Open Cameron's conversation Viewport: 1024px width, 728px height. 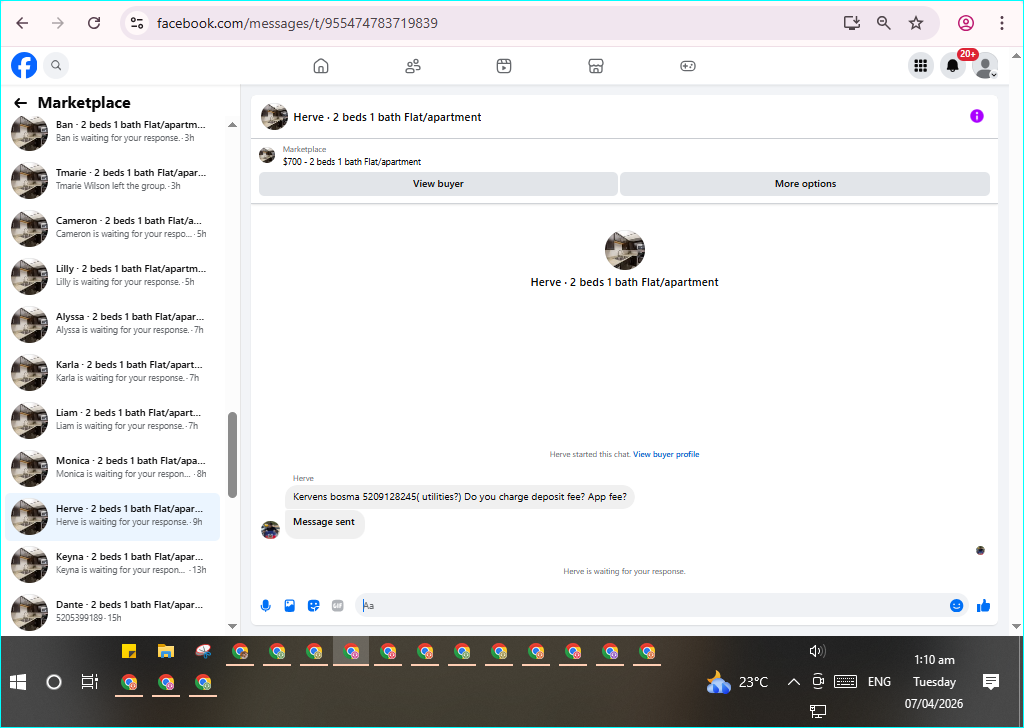click(113, 228)
